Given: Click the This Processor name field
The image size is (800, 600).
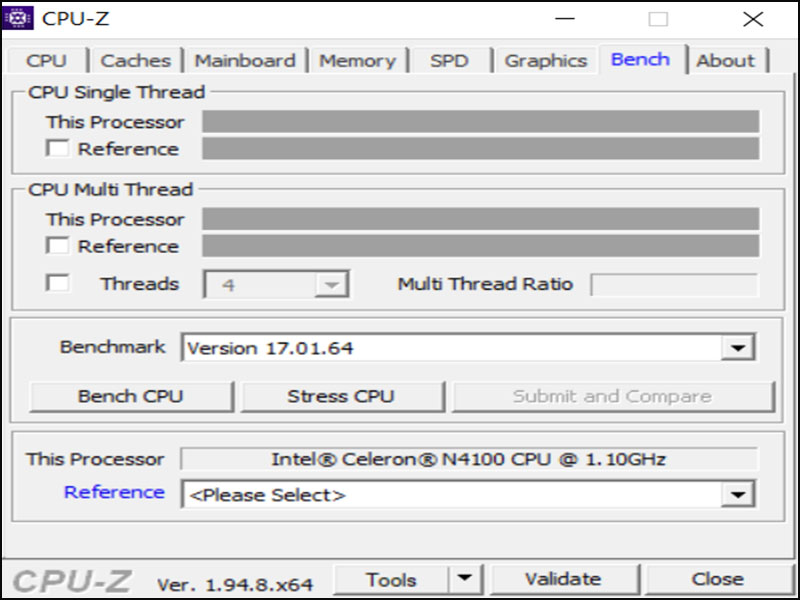Looking at the screenshot, I should point(469,459).
